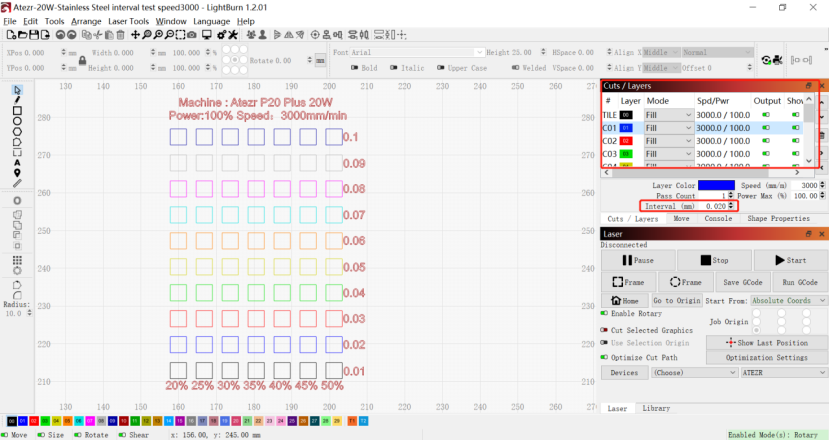Click the New file icon
This screenshot has width=830, height=440.
tap(11, 35)
